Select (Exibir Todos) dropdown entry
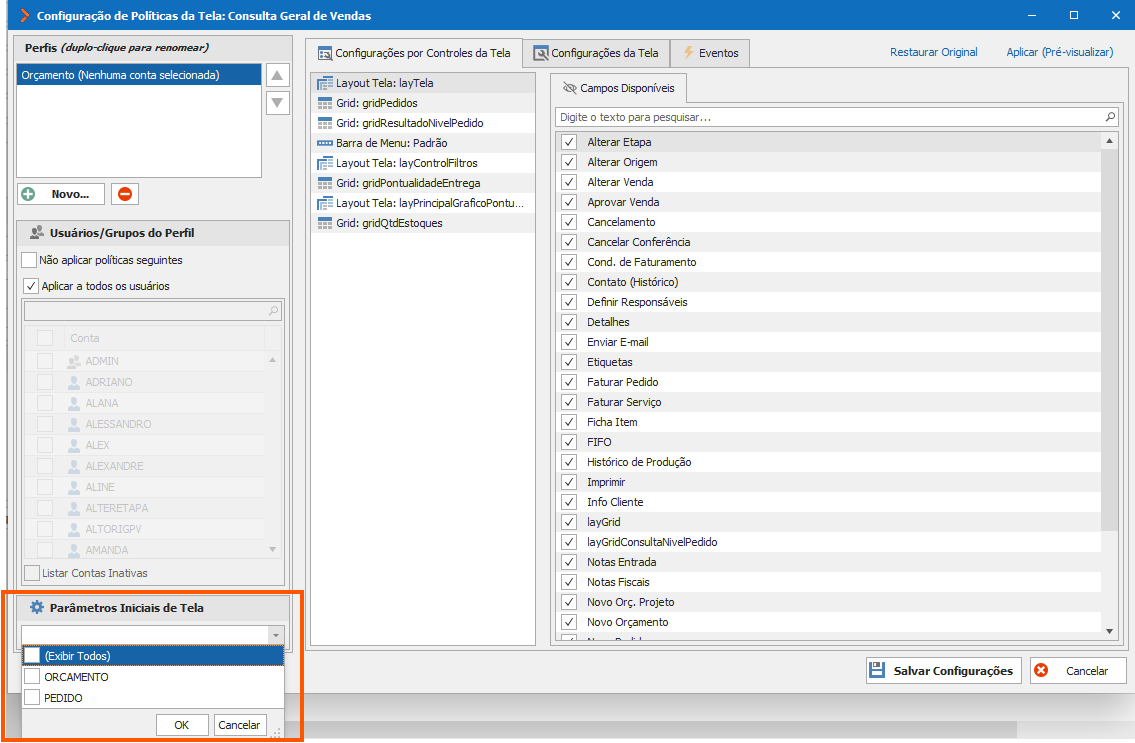This screenshot has height=743, width=1135. tap(153, 655)
